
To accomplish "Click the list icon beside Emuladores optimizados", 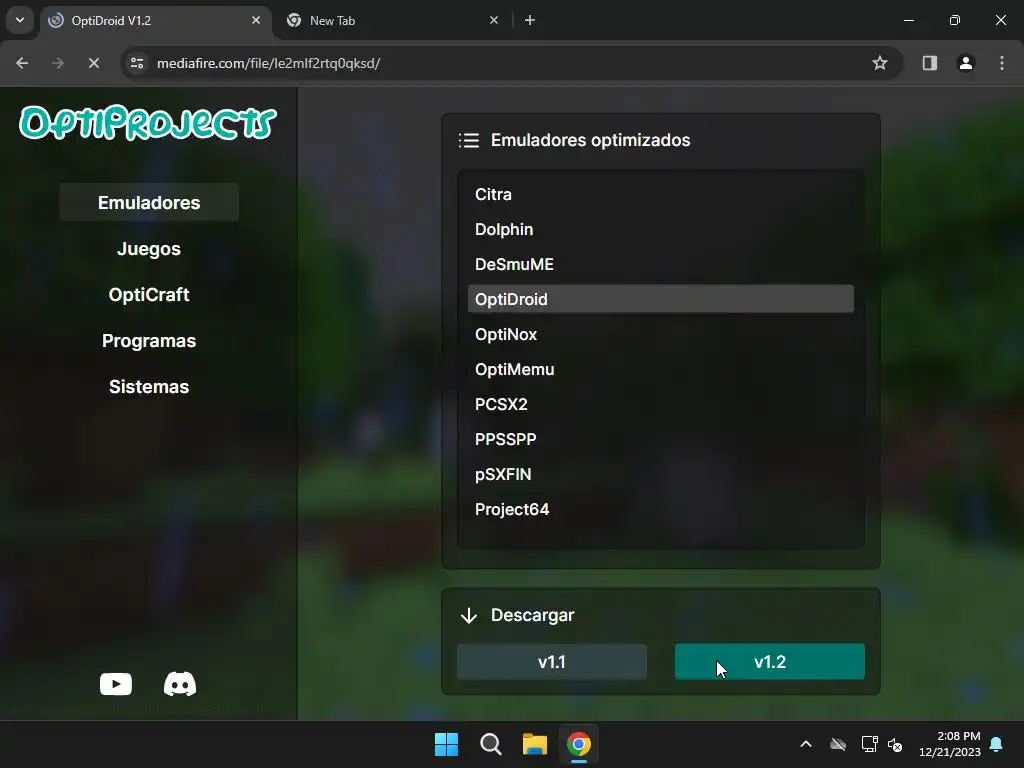I will [x=469, y=140].
